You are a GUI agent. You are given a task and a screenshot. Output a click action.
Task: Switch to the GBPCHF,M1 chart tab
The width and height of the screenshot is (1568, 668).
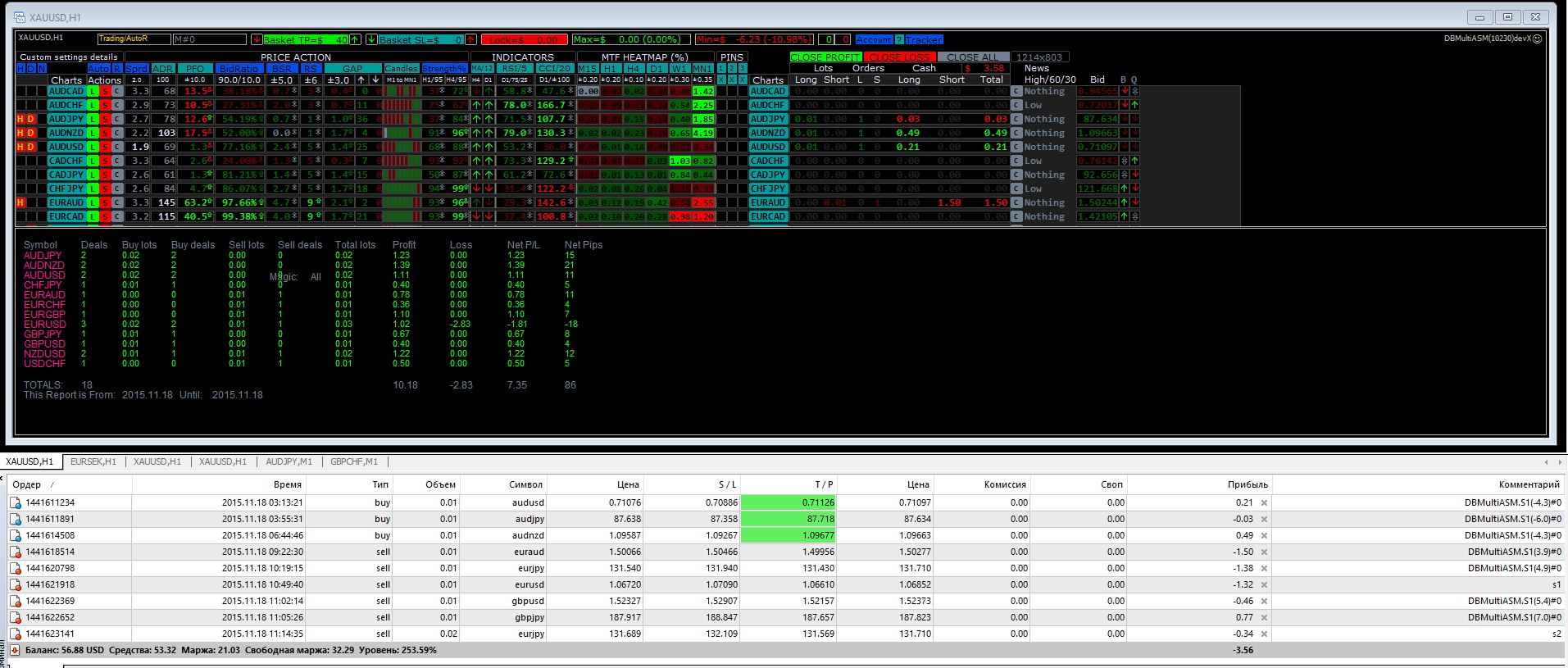point(354,461)
